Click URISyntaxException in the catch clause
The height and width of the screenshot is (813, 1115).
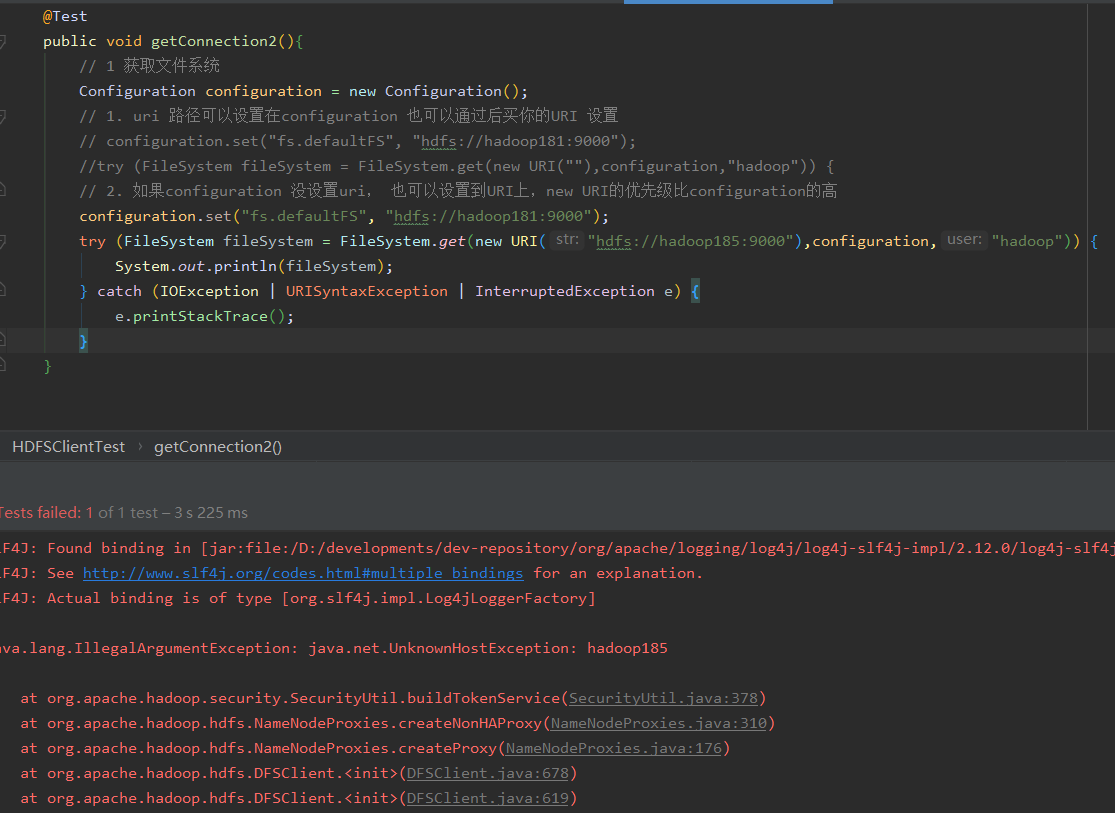pyautogui.click(x=367, y=291)
